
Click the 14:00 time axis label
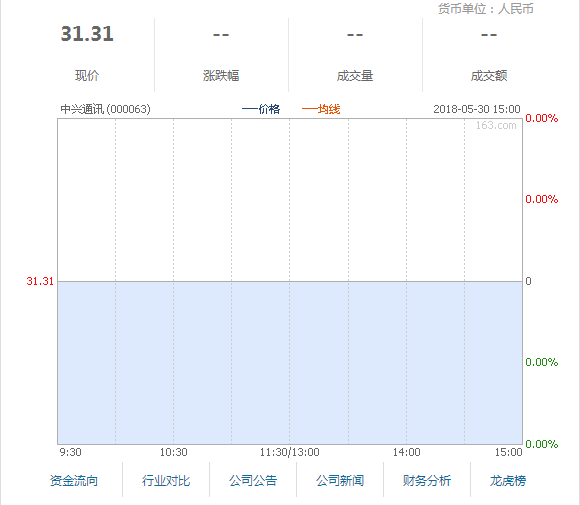point(407,452)
